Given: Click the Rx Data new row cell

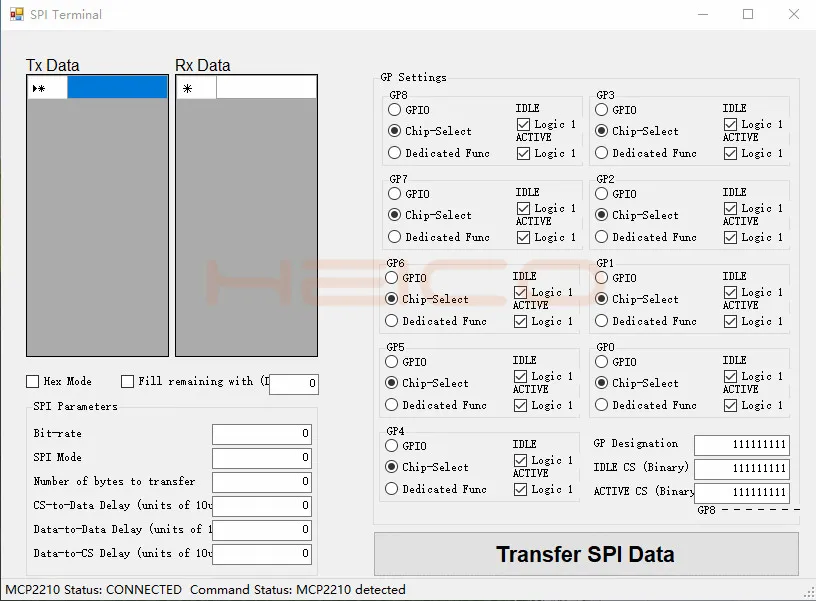Looking at the screenshot, I should tap(266, 87).
